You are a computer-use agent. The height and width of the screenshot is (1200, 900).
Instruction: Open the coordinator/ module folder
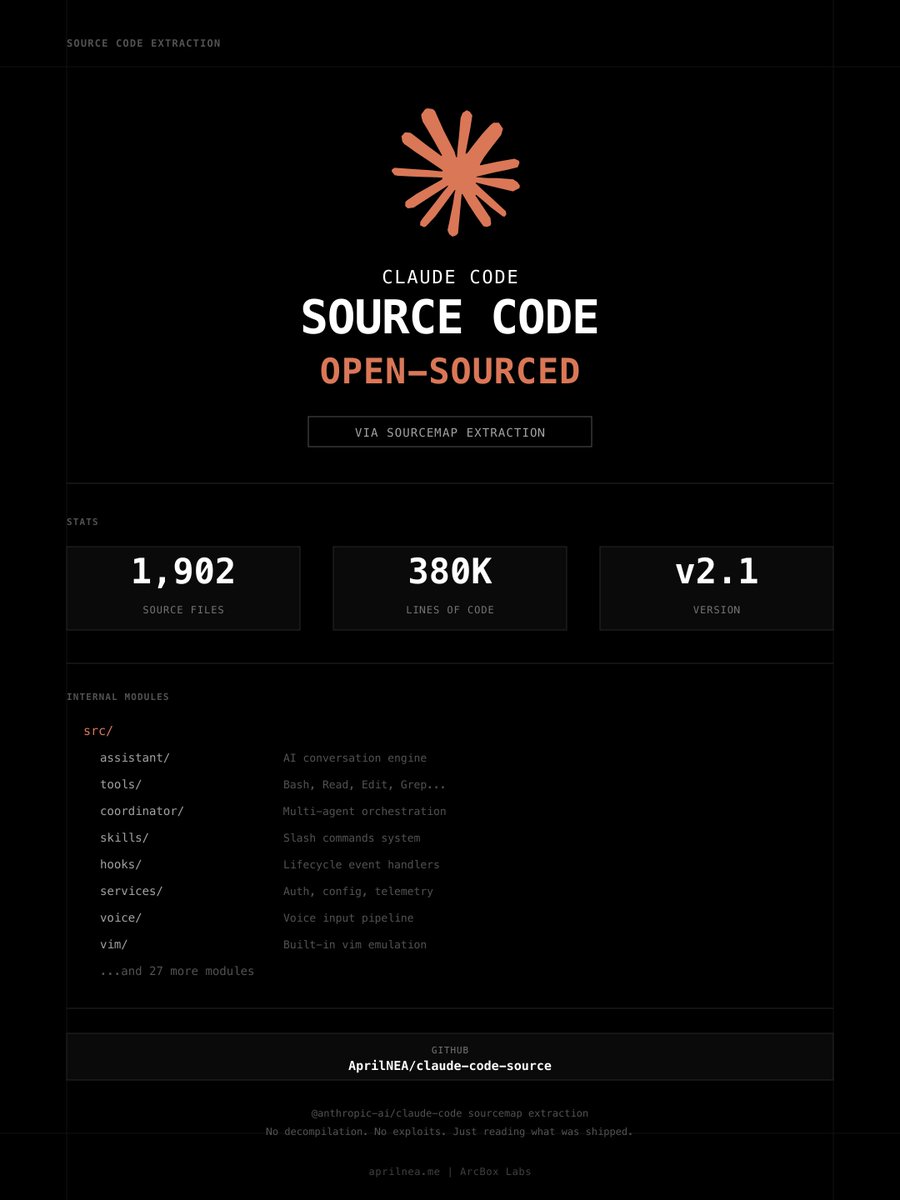[x=142, y=811]
